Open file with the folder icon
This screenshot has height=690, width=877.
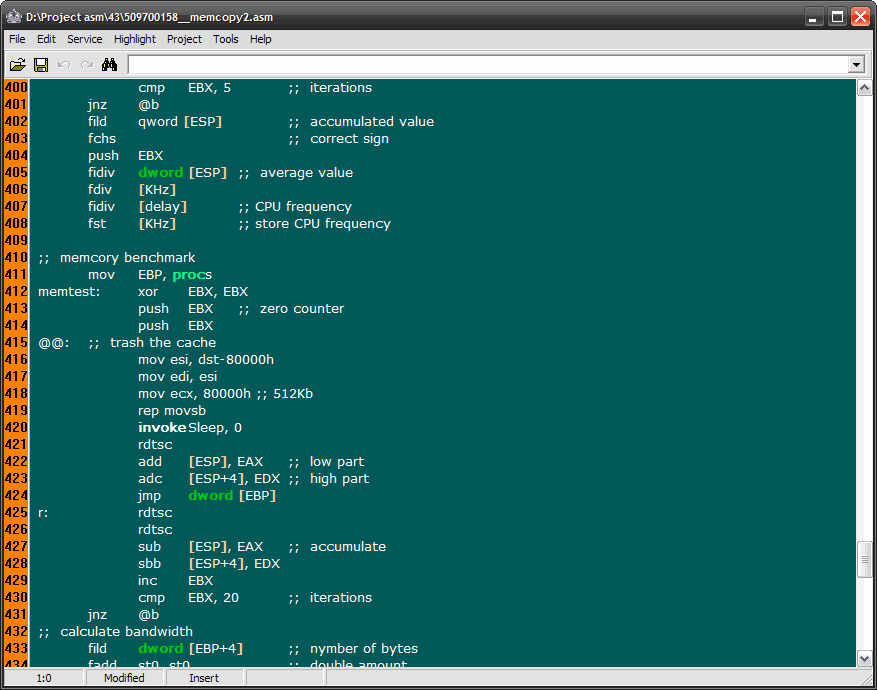point(17,65)
